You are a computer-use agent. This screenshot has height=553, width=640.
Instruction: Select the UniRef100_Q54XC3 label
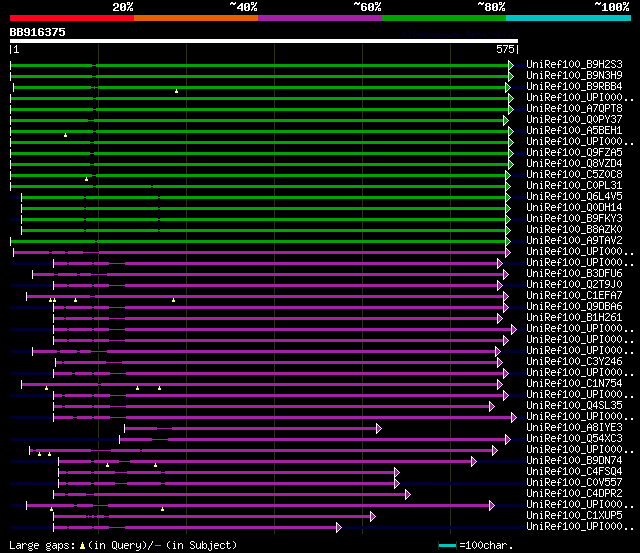574,439
